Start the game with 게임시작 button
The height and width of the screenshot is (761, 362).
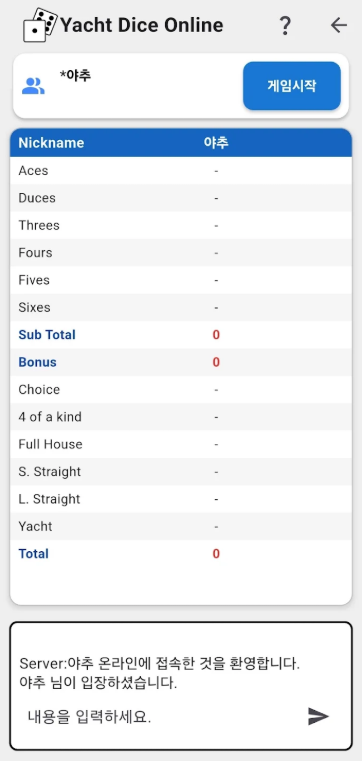pyautogui.click(x=292, y=86)
